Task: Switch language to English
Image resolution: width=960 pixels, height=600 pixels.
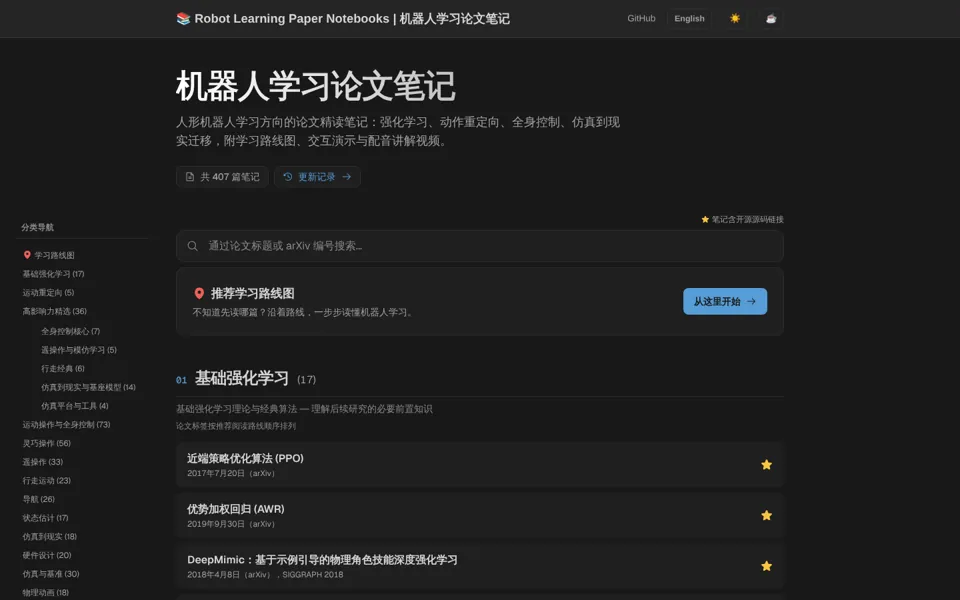Action: [x=689, y=18]
